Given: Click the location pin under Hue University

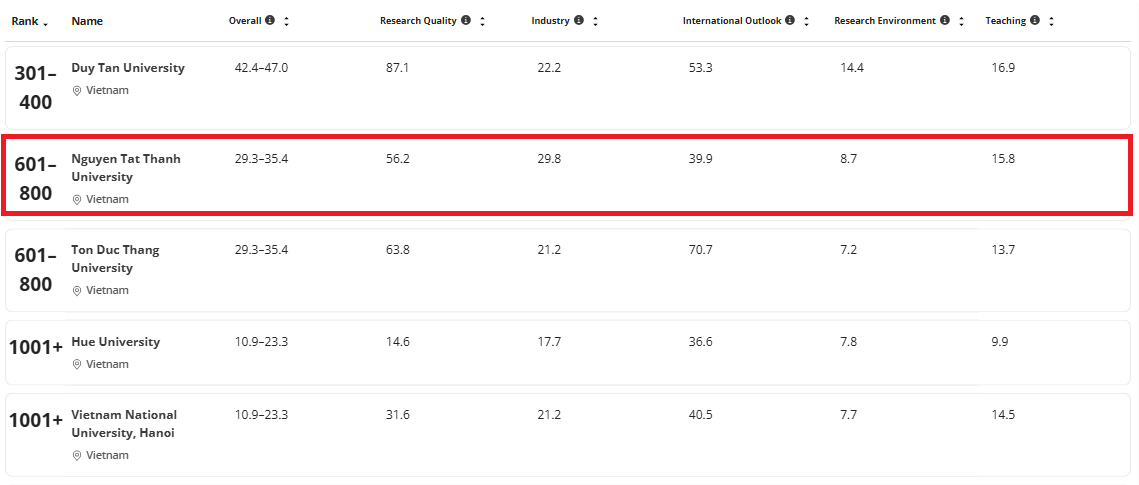Looking at the screenshot, I should (76, 365).
